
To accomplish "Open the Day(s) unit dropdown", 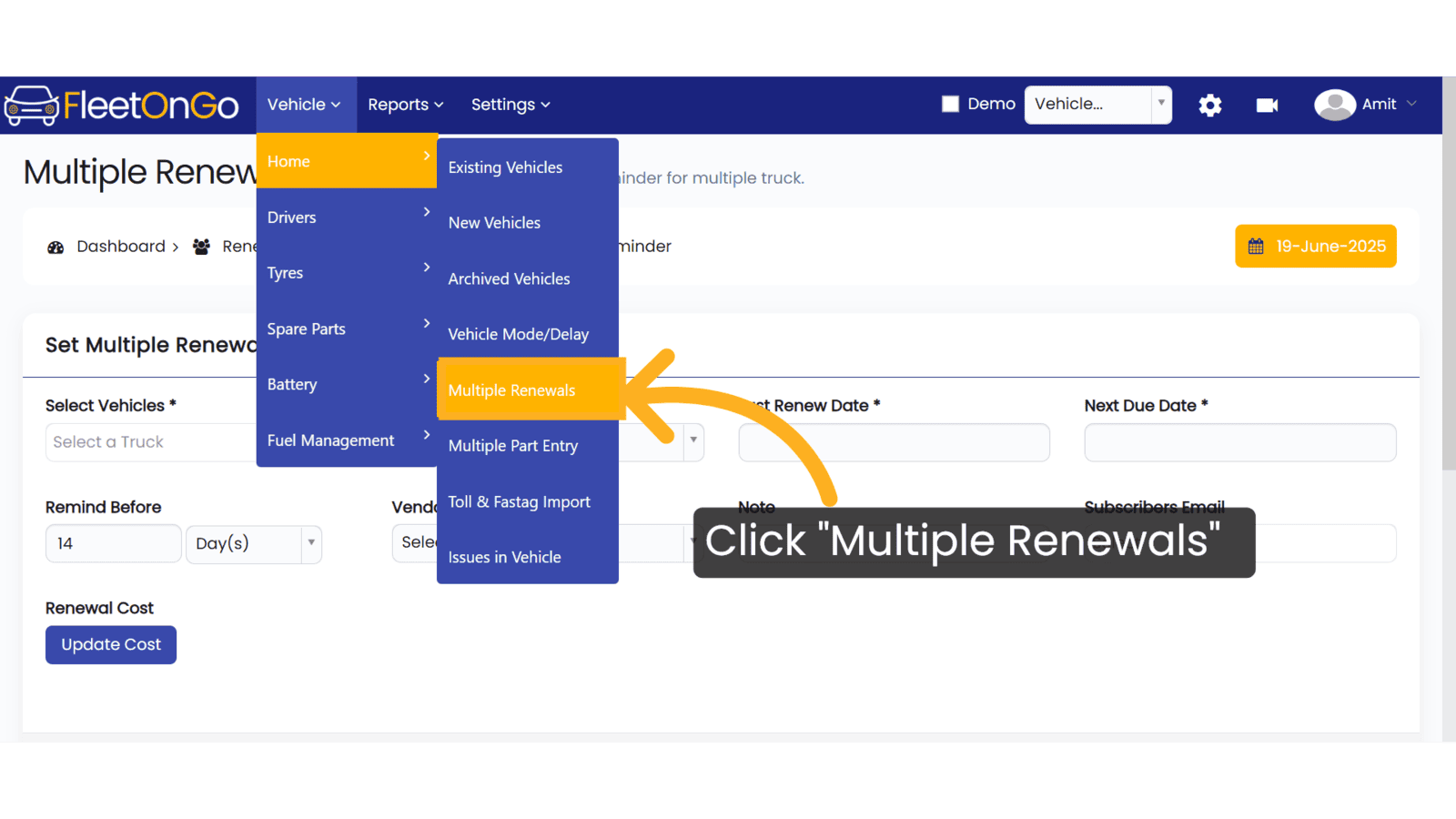I will (x=254, y=544).
